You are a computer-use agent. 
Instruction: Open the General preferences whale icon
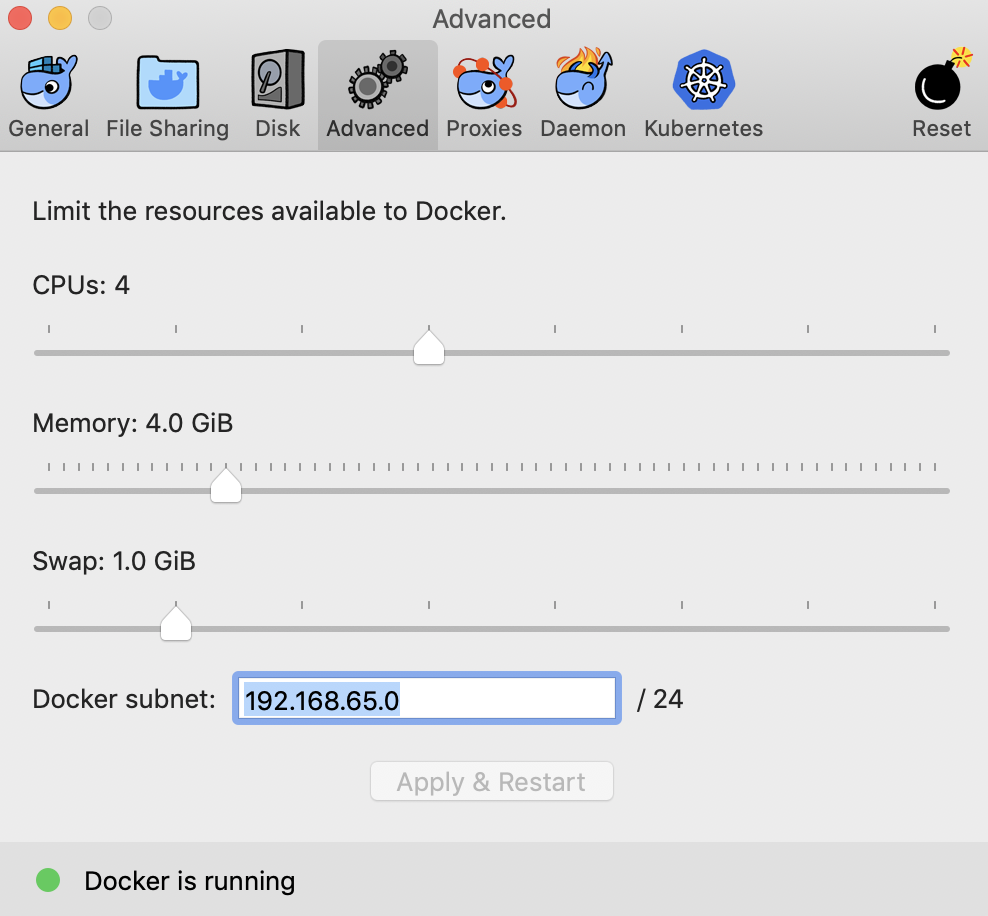49,82
